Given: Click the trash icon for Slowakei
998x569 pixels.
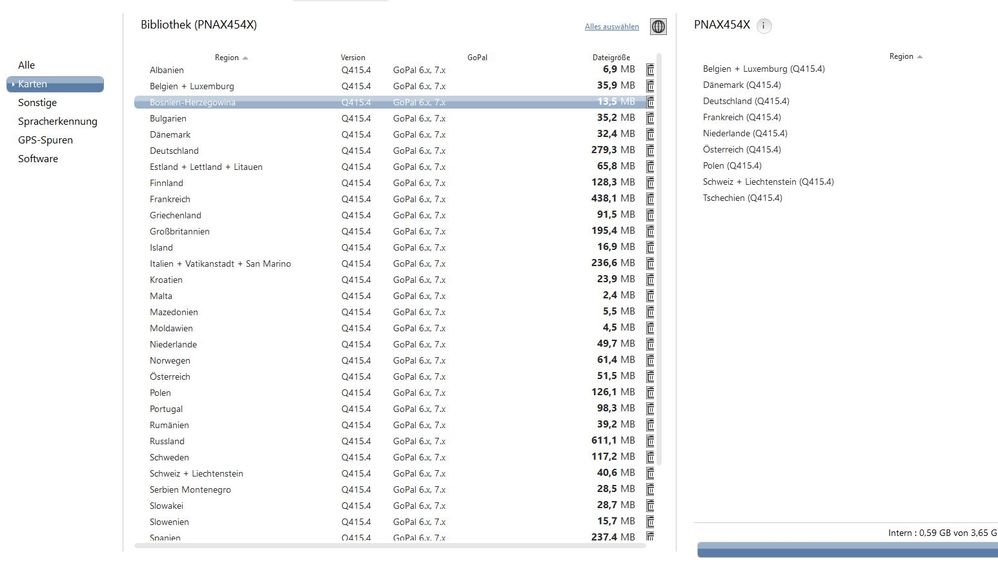Looking at the screenshot, I should tap(650, 506).
